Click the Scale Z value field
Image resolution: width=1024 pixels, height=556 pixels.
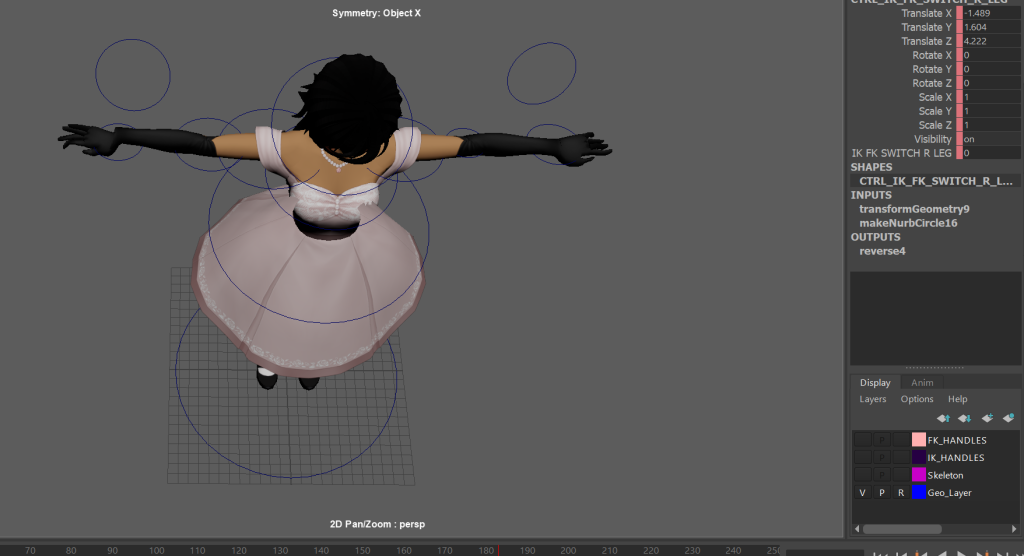pyautogui.click(x=991, y=125)
